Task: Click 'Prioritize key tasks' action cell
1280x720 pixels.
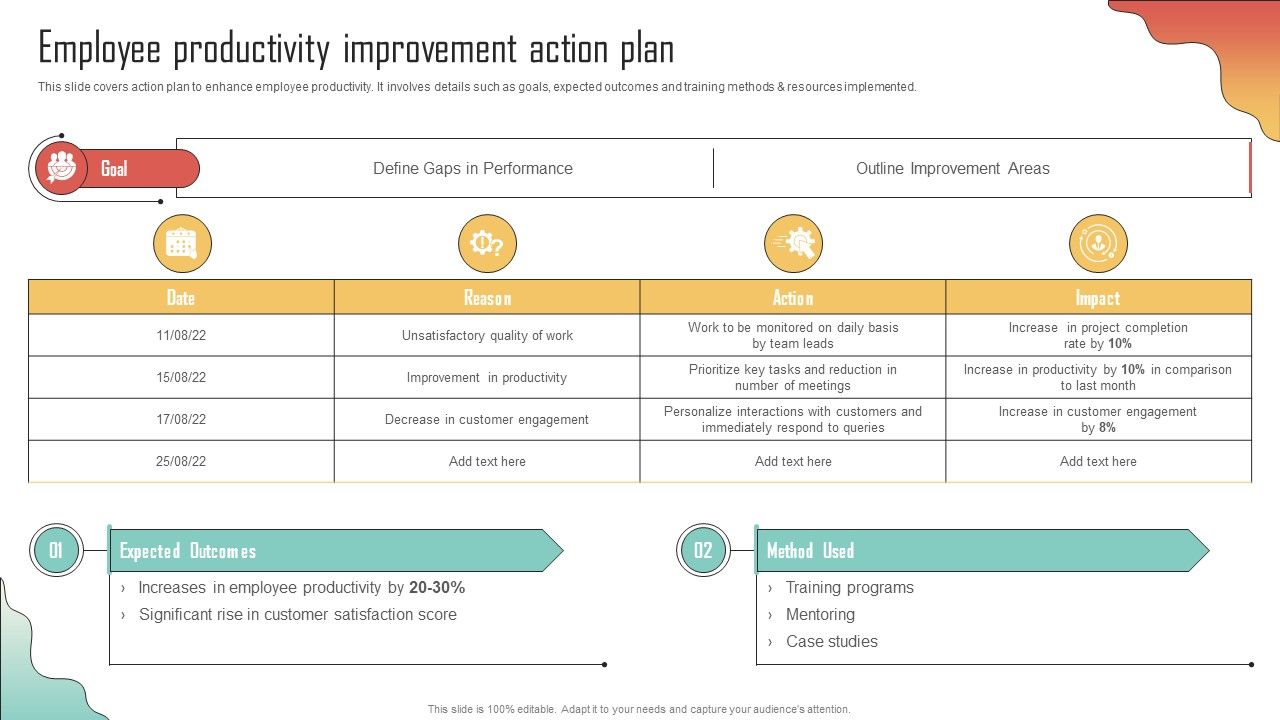Action: point(793,378)
